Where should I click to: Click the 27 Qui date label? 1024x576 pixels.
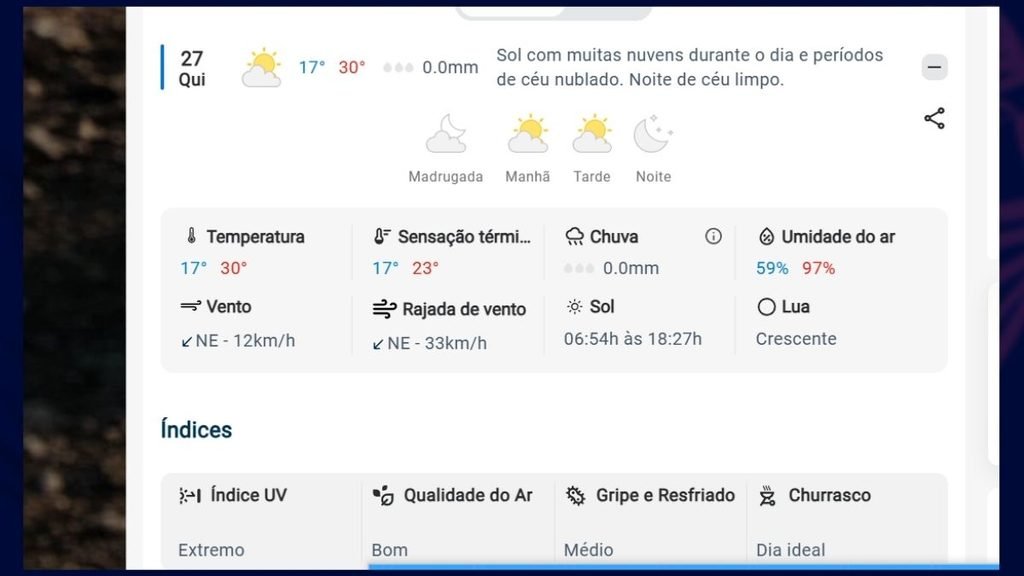click(x=192, y=68)
